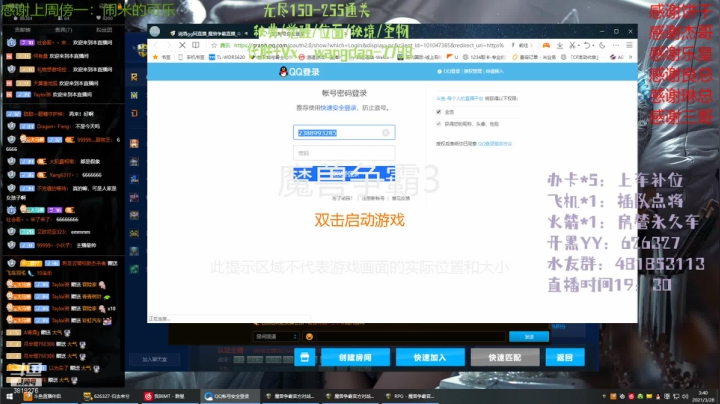Open the Windows Start menu
Screen dimensions: 720x404
coord(9,396)
